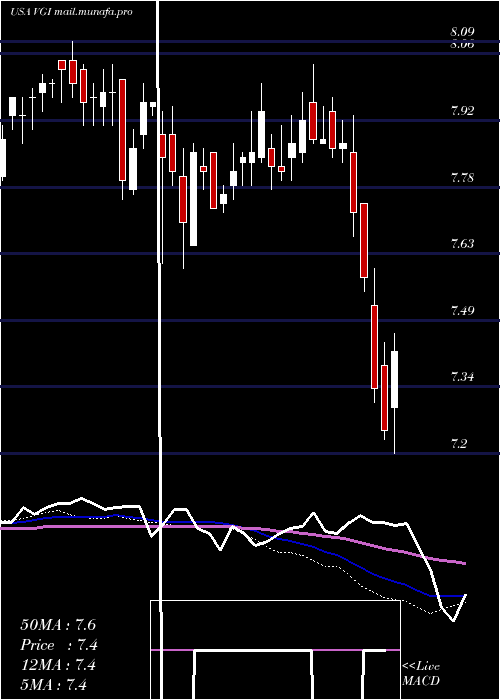Image resolution: width=500 pixels, height=700 pixels.
Task: Click the 'Price : 7.4' readout
Action: 59,645
